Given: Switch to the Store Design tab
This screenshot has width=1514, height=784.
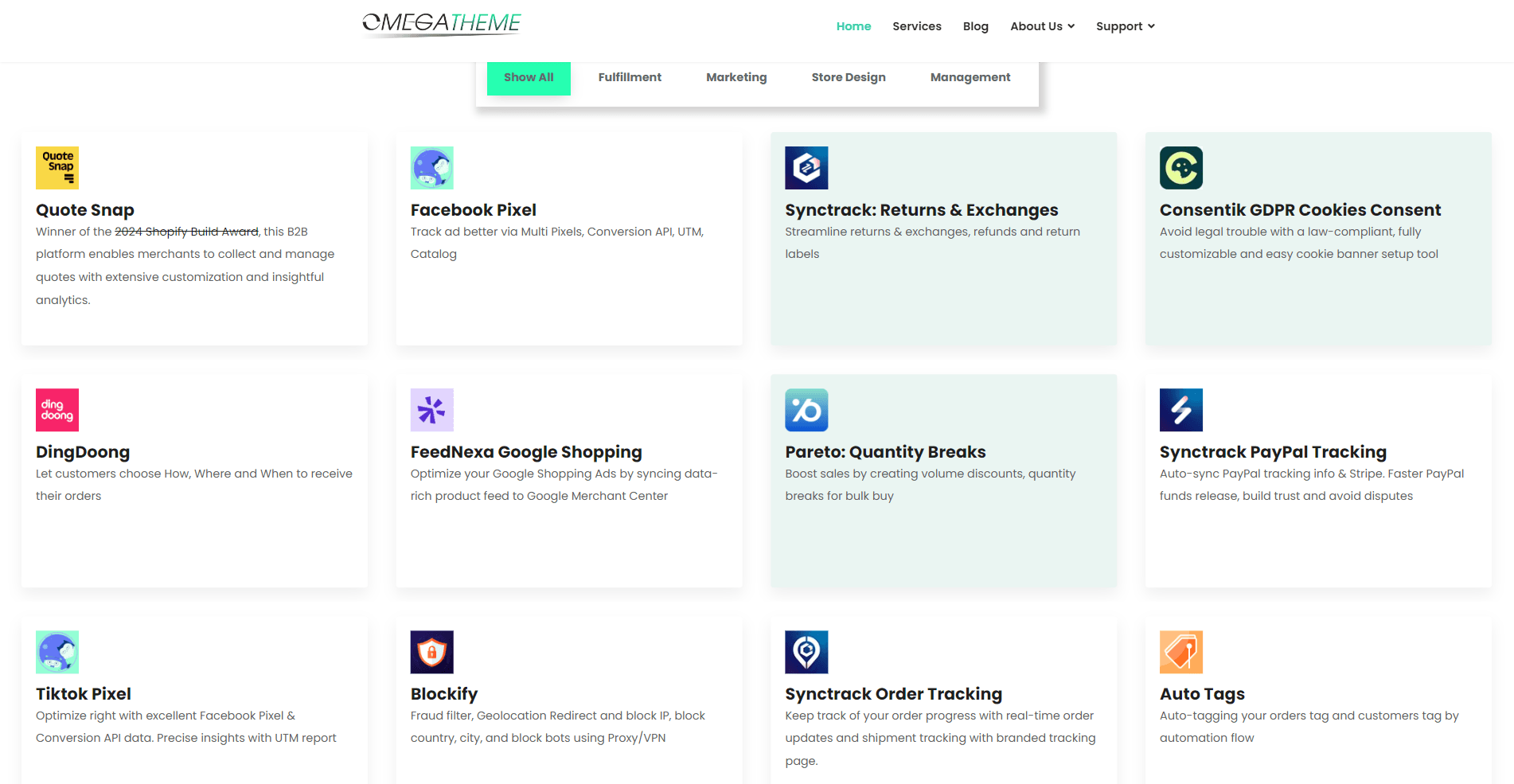Looking at the screenshot, I should click(x=849, y=77).
